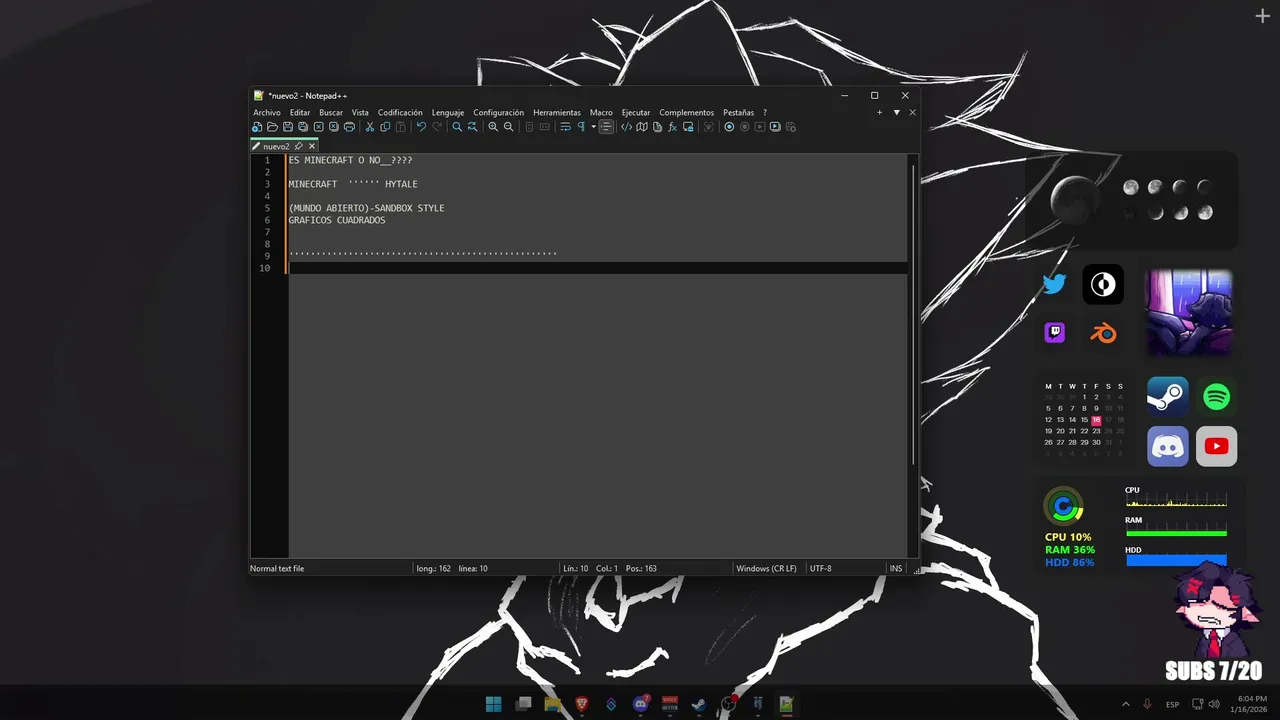The width and height of the screenshot is (1280, 720).
Task: Click the UTF-8 encoding status field
Action: (x=820, y=568)
